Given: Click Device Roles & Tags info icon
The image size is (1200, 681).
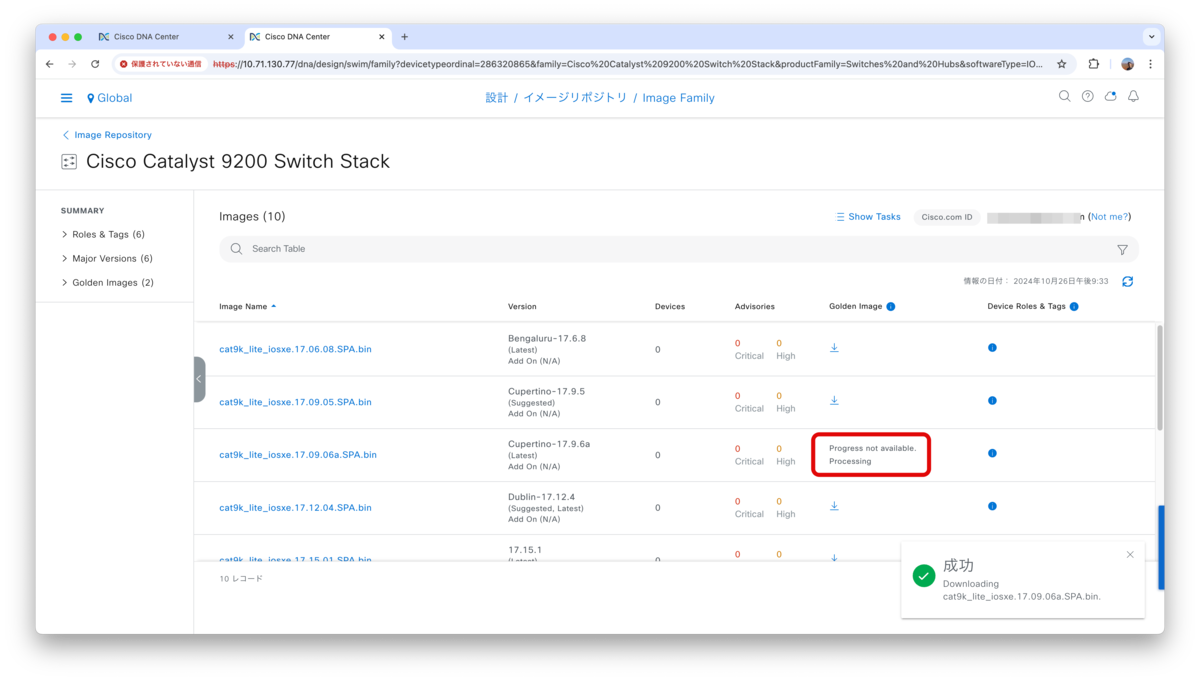Looking at the screenshot, I should coord(1074,307).
